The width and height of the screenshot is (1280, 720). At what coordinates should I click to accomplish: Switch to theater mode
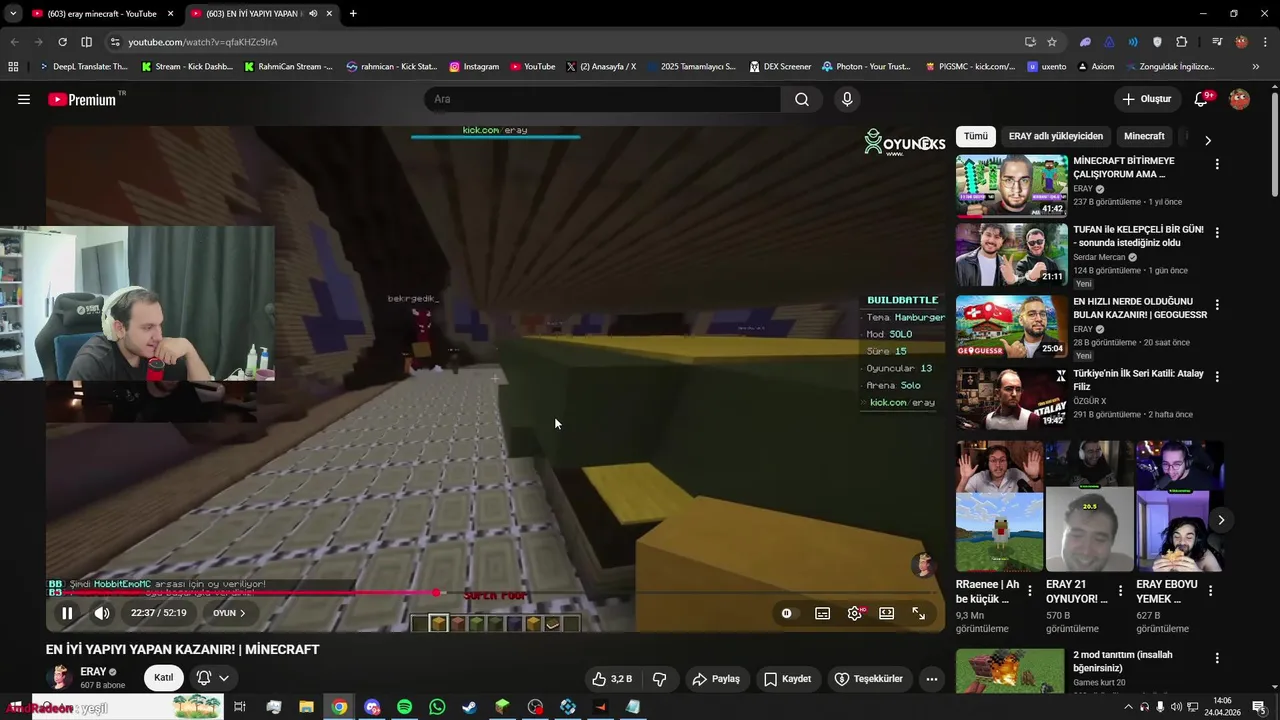pos(886,613)
